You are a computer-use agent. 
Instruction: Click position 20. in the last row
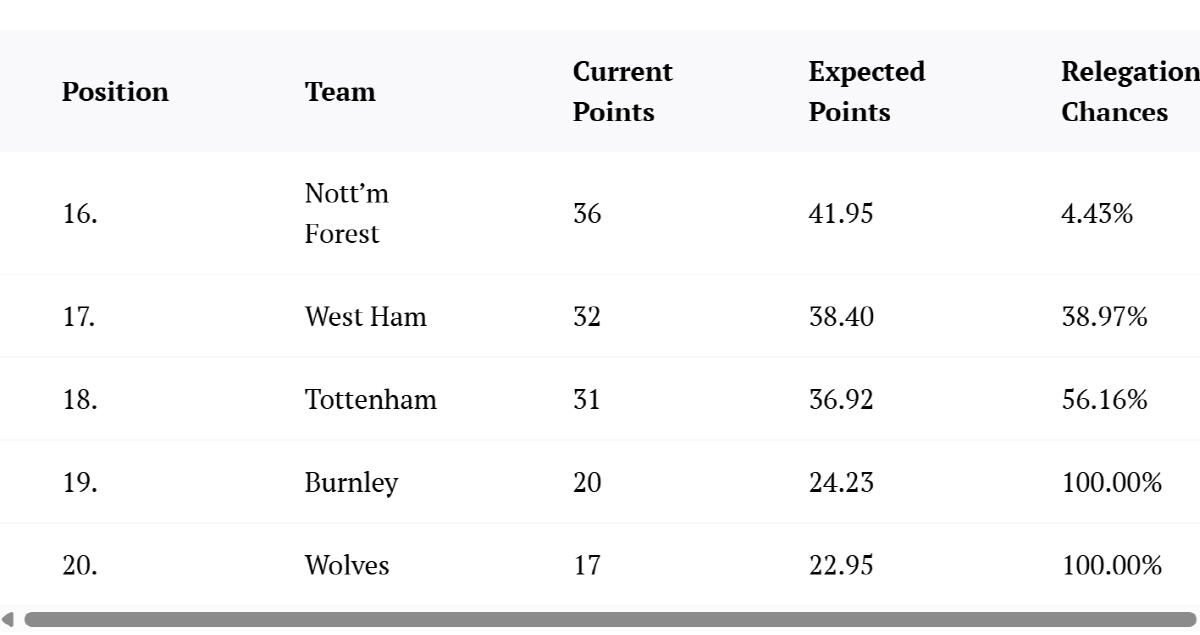79,566
